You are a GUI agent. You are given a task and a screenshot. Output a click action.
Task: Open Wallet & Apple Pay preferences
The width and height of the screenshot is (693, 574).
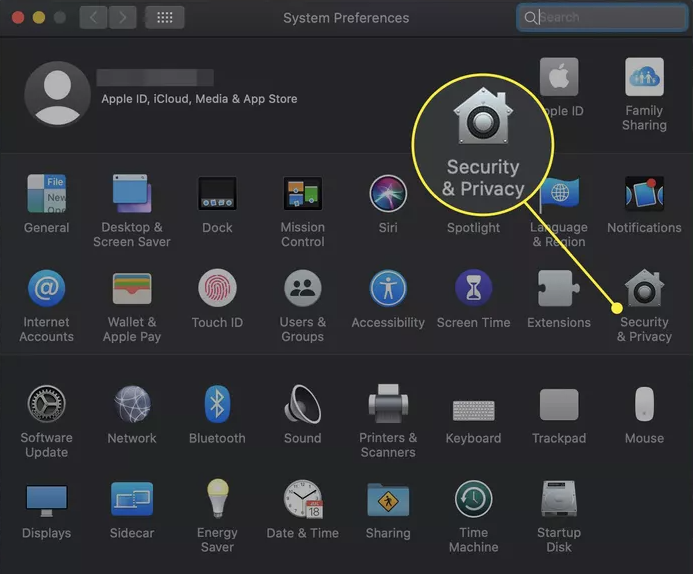[x=132, y=289]
